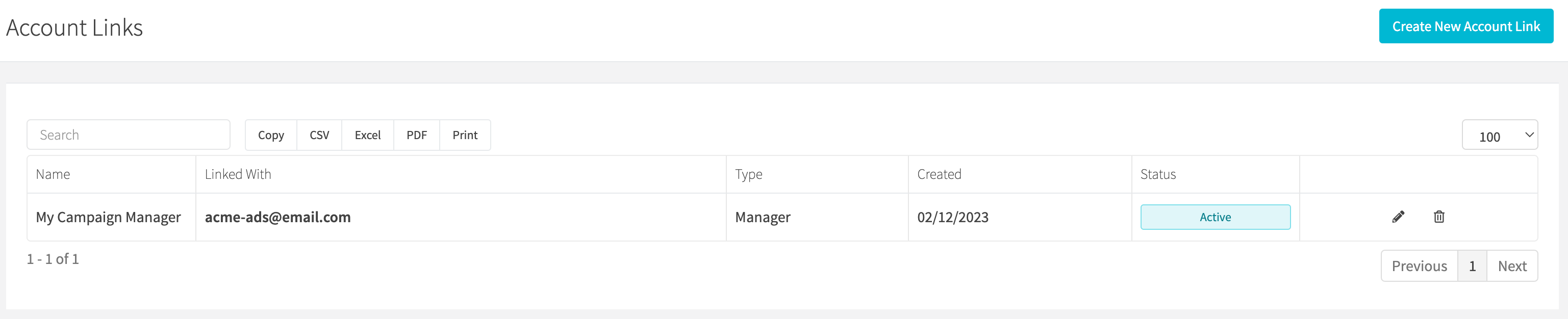Click the trash icon to delete the account link
This screenshot has height=319, width=1568.
pos(1438,217)
